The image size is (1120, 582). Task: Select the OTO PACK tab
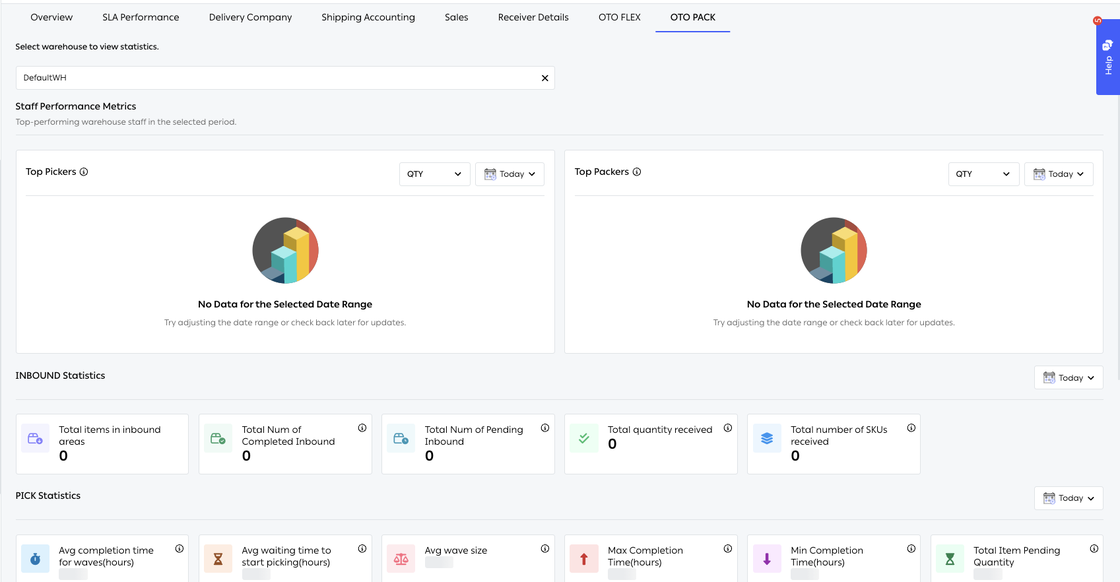(x=693, y=17)
